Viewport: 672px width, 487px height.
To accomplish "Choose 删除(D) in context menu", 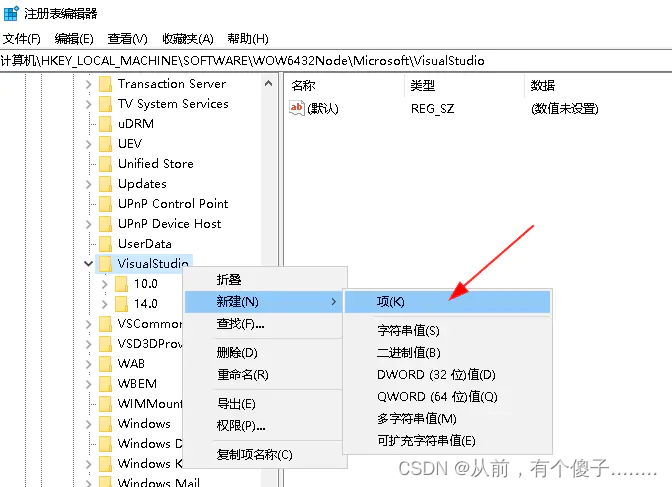I will pyautogui.click(x=264, y=353).
